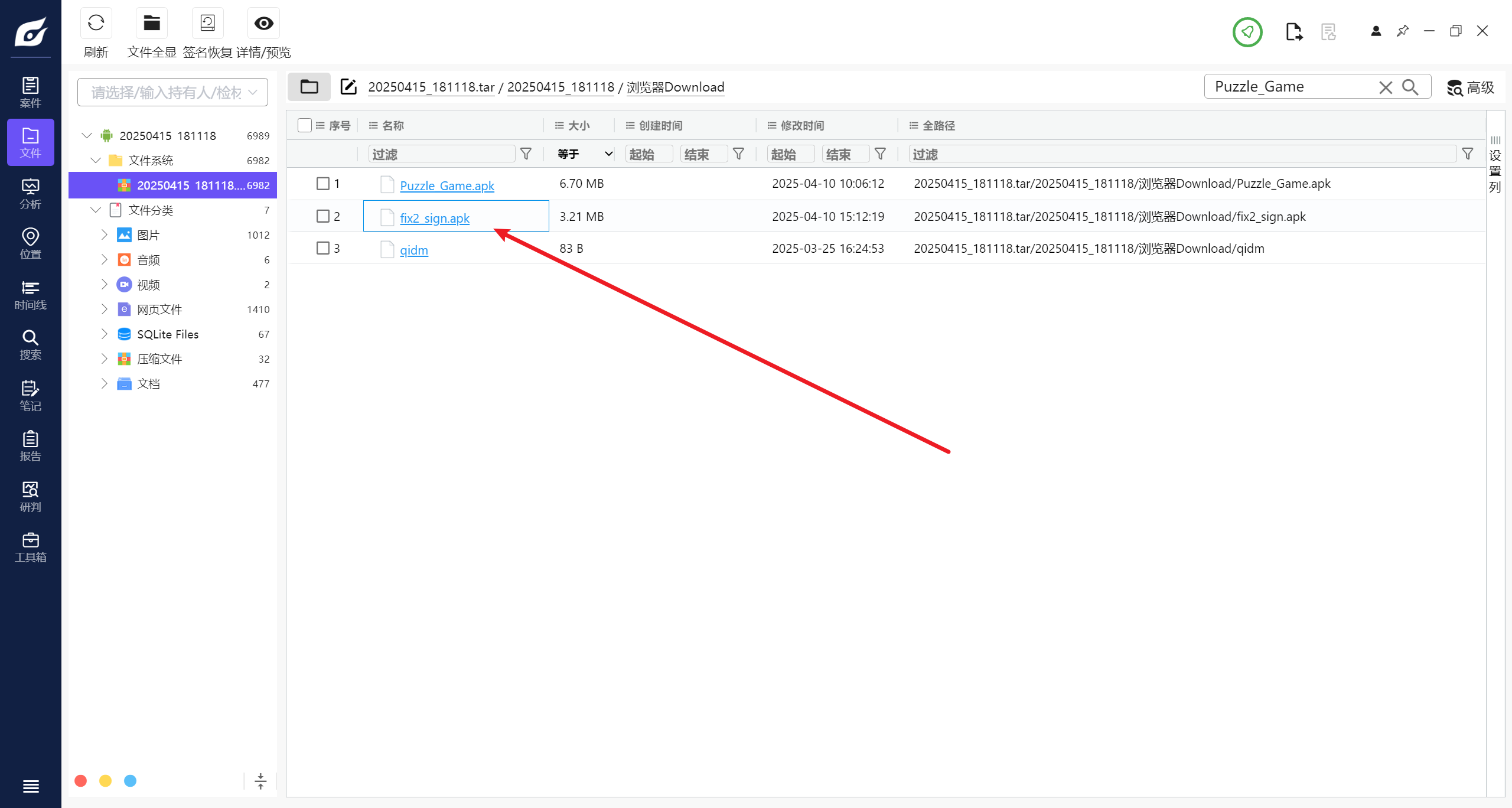Toggle the select-all header checkbox
This screenshot has height=808, width=1512.
(305, 125)
